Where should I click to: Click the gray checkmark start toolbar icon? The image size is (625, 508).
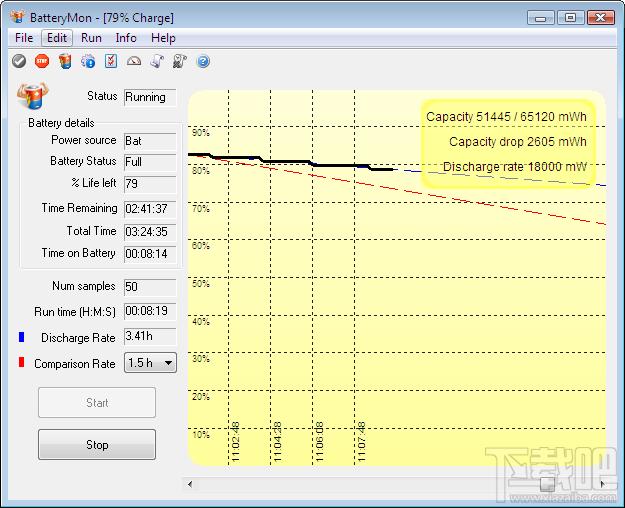point(19,61)
